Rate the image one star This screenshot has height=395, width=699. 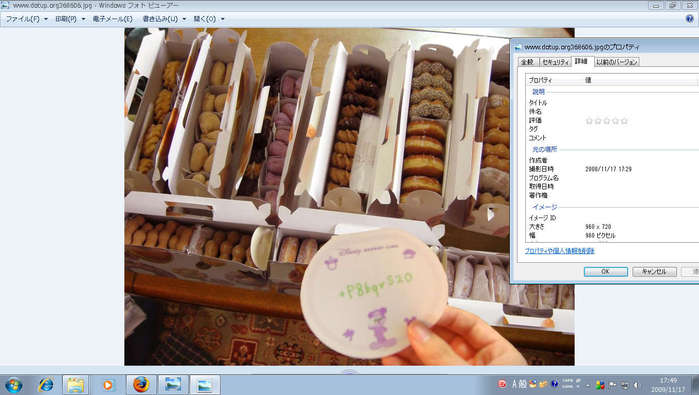point(589,121)
